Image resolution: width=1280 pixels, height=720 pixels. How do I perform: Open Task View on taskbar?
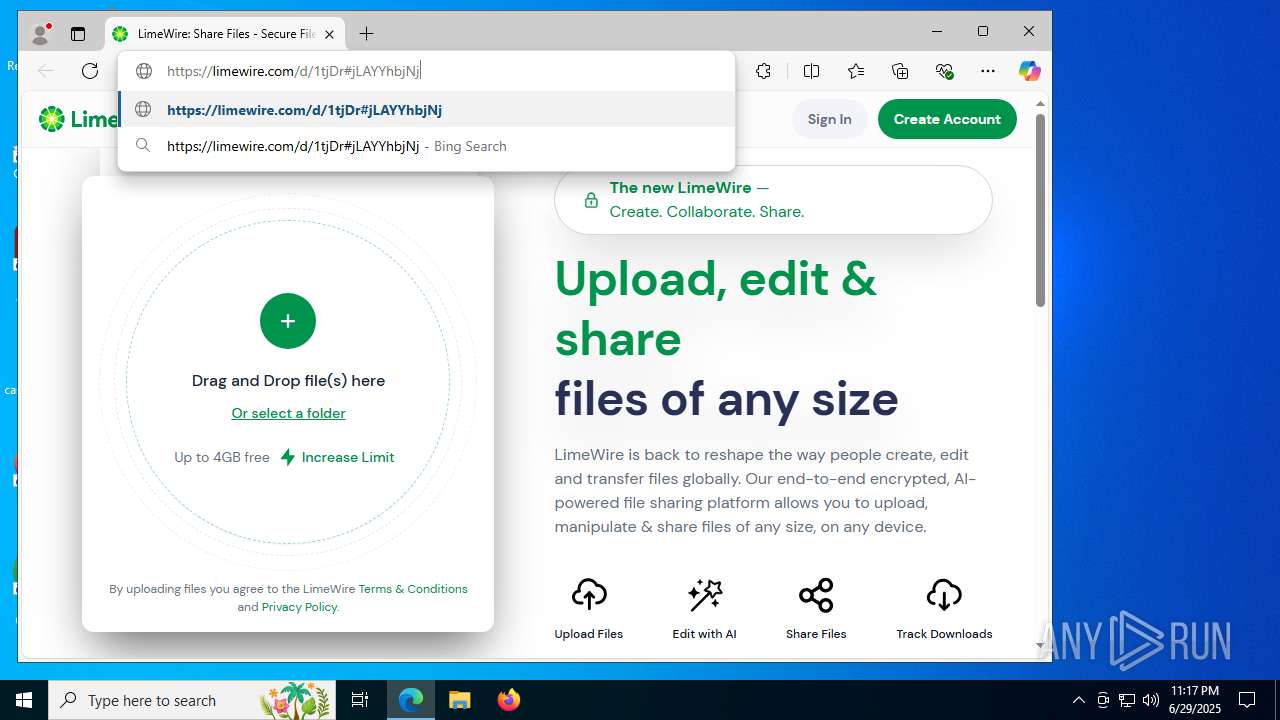tap(360, 700)
